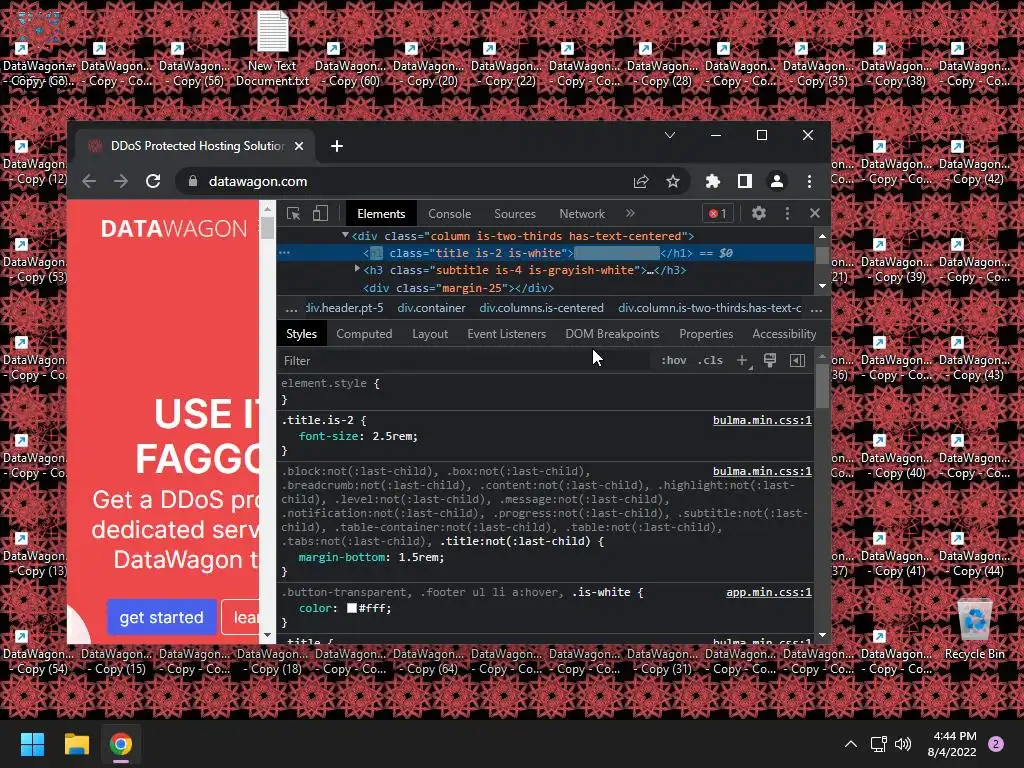
Task: Open the Chrome profile avatar icon
Action: (x=776, y=181)
